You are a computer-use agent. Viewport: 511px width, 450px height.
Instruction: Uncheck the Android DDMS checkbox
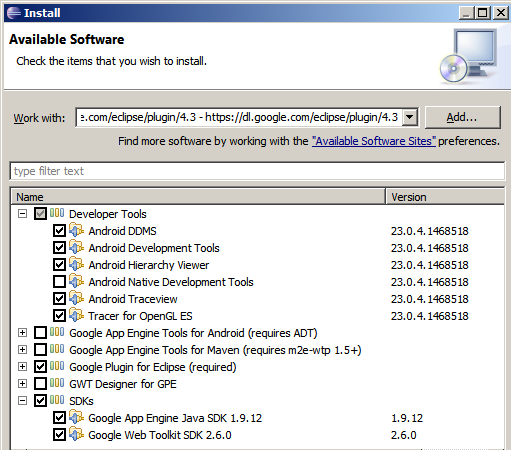[x=59, y=231]
